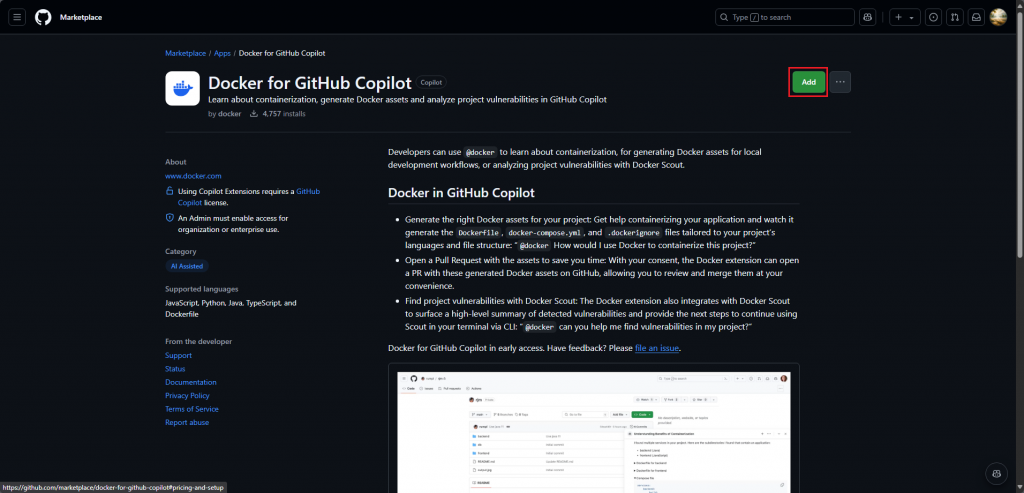Click the 'docker' publisher name
The width and height of the screenshot is (1024, 493).
[229, 114]
